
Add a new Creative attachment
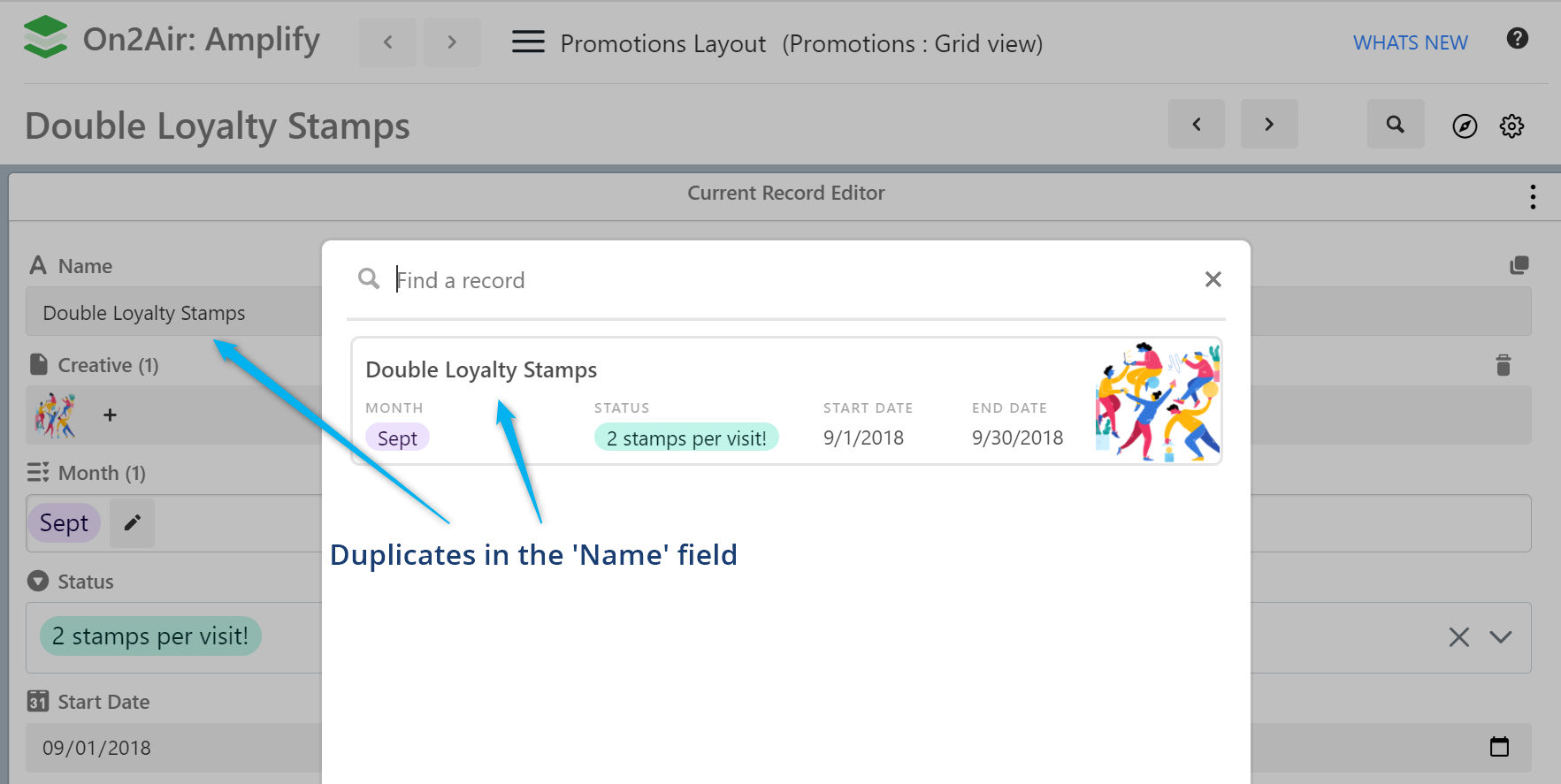(x=110, y=415)
